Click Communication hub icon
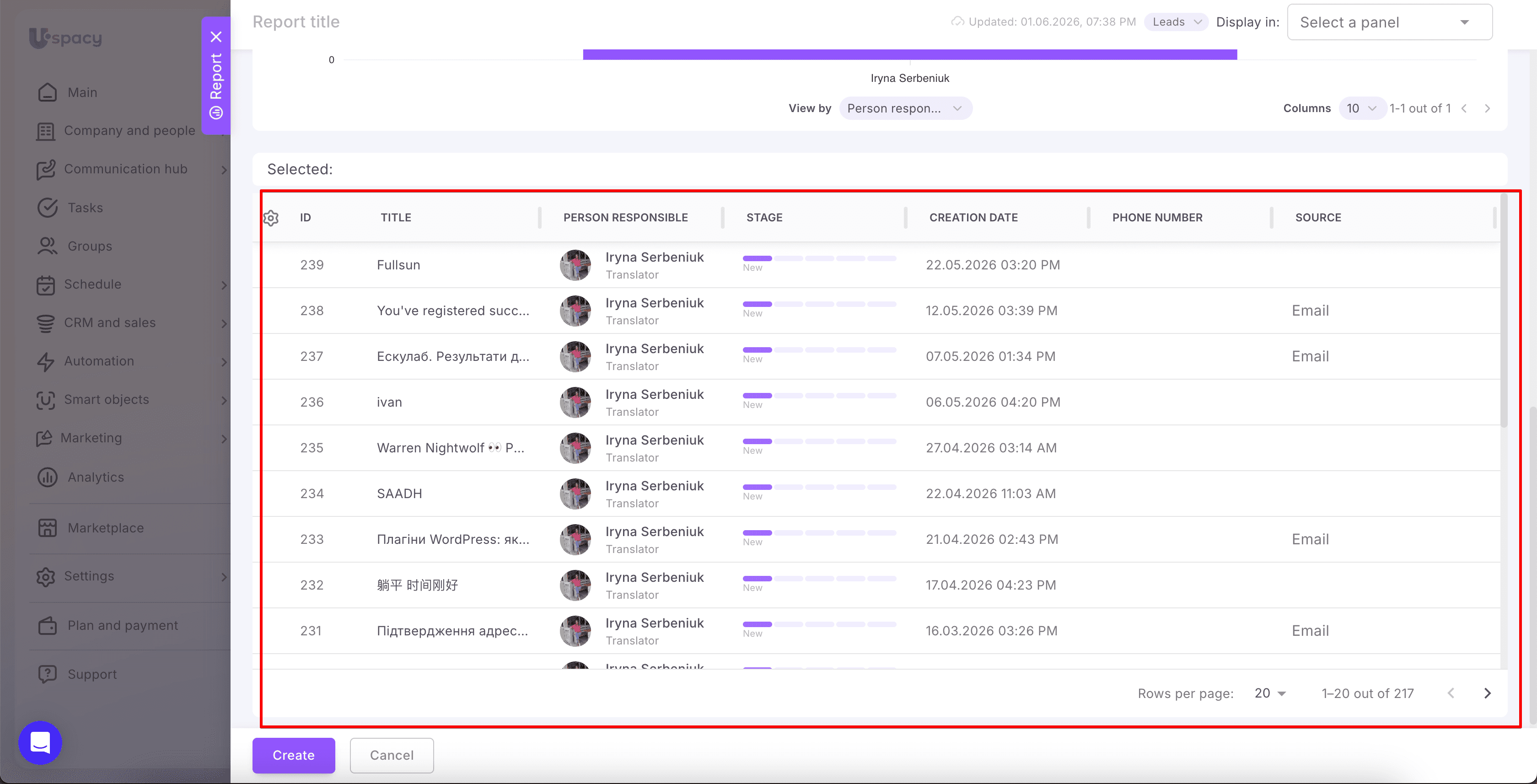Viewport: 1537px width, 784px height. point(46,169)
